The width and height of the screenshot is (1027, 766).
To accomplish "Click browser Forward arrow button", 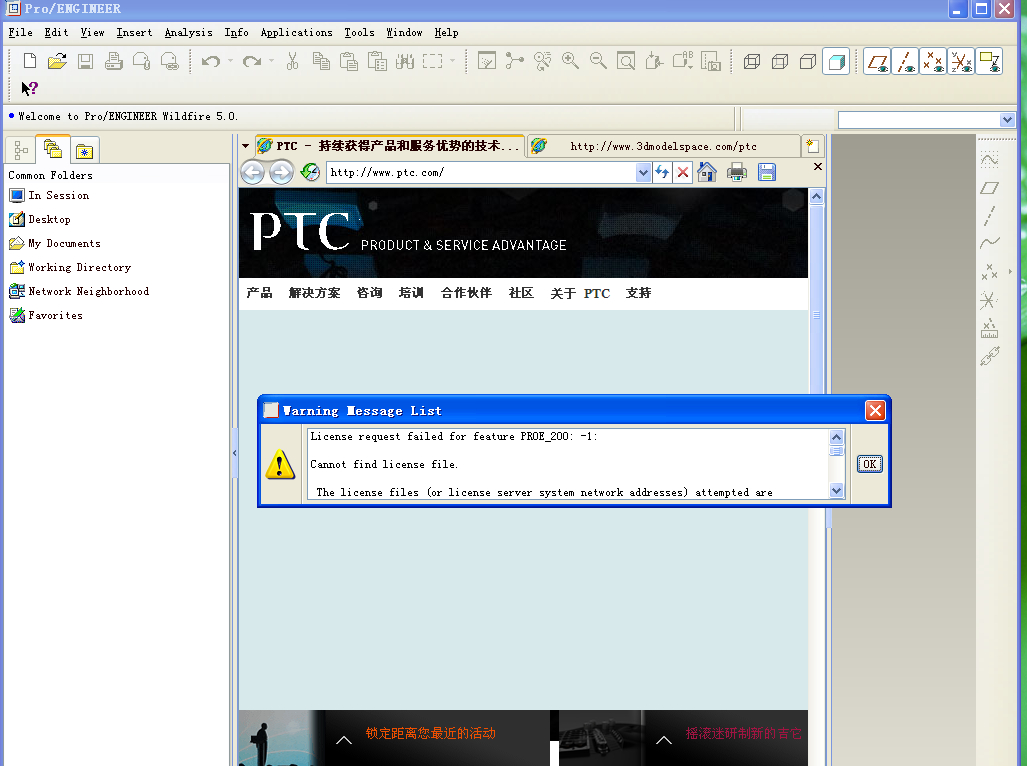I will [x=282, y=172].
